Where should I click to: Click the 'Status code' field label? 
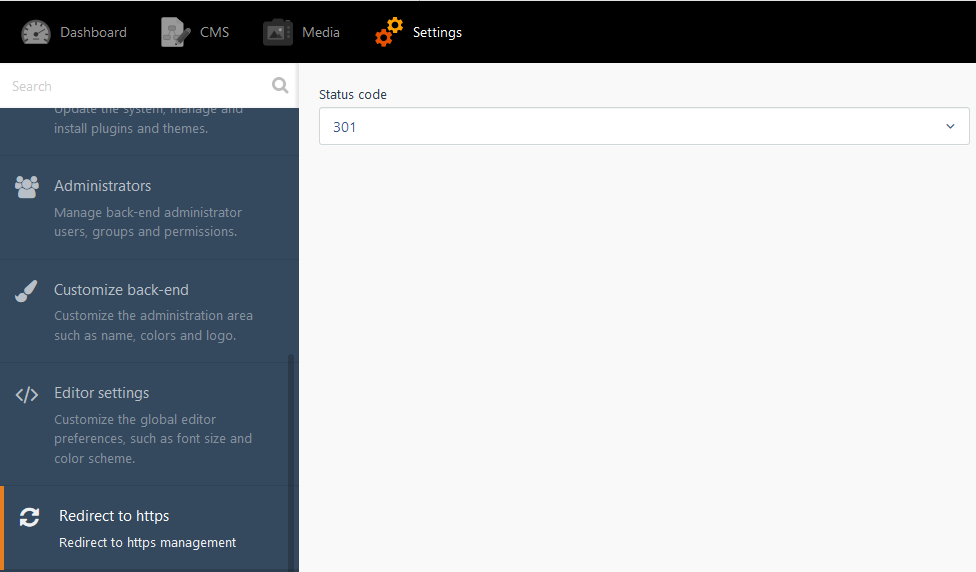(x=353, y=95)
